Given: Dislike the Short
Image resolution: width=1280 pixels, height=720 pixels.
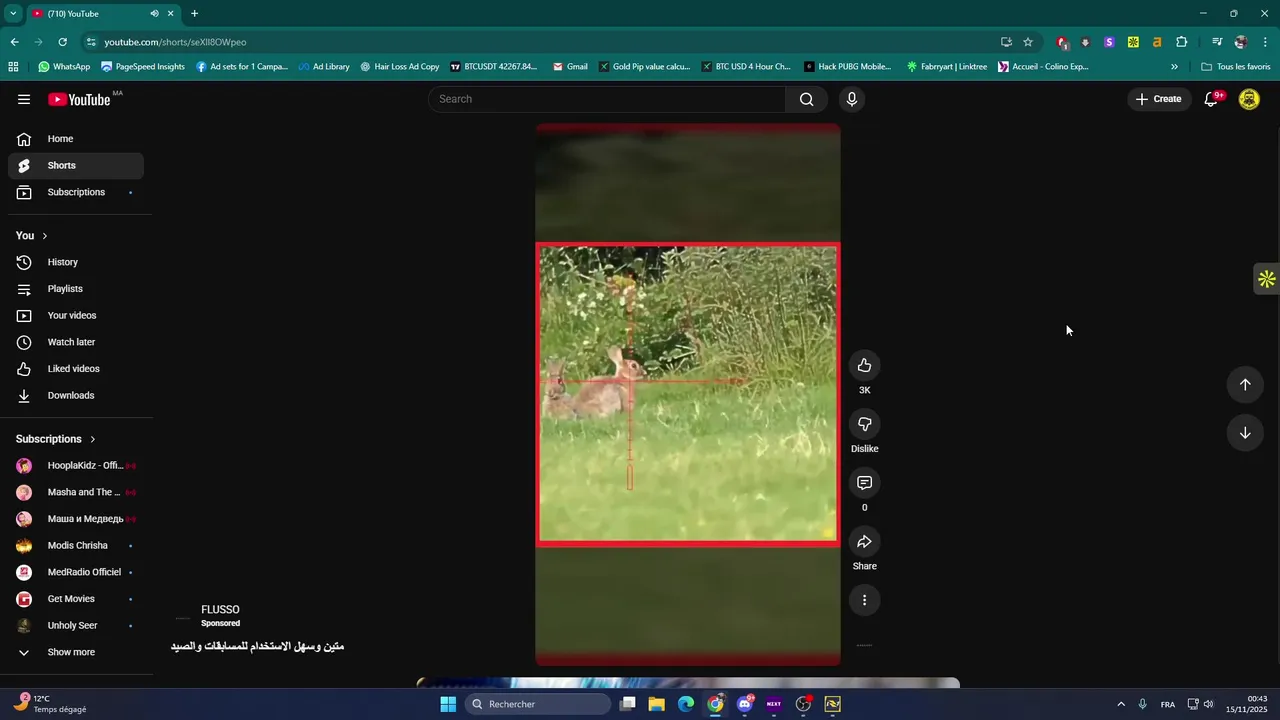Looking at the screenshot, I should (865, 424).
